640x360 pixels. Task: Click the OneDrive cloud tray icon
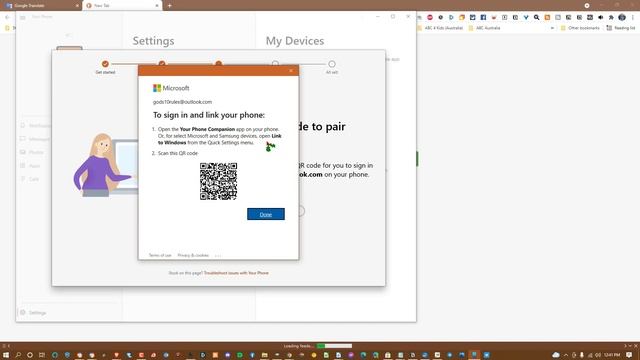[x=556, y=355]
